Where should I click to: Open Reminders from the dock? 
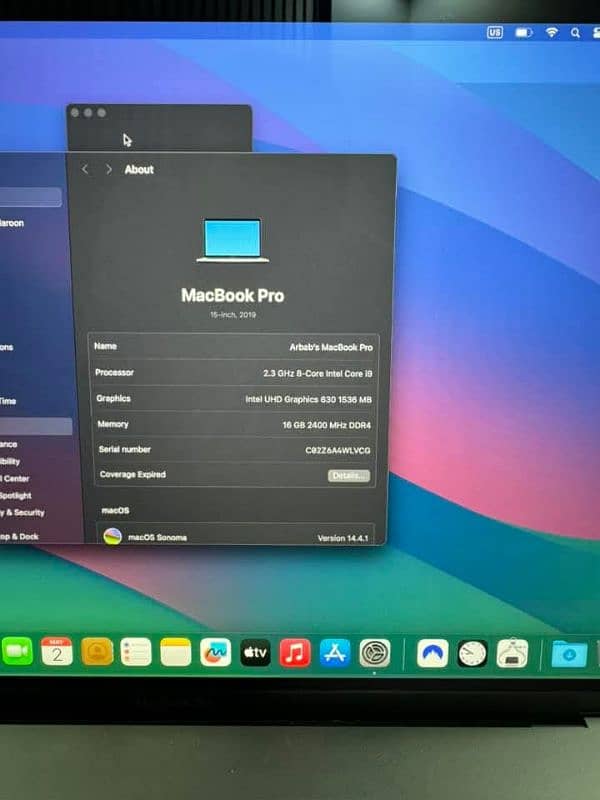[x=136, y=653]
